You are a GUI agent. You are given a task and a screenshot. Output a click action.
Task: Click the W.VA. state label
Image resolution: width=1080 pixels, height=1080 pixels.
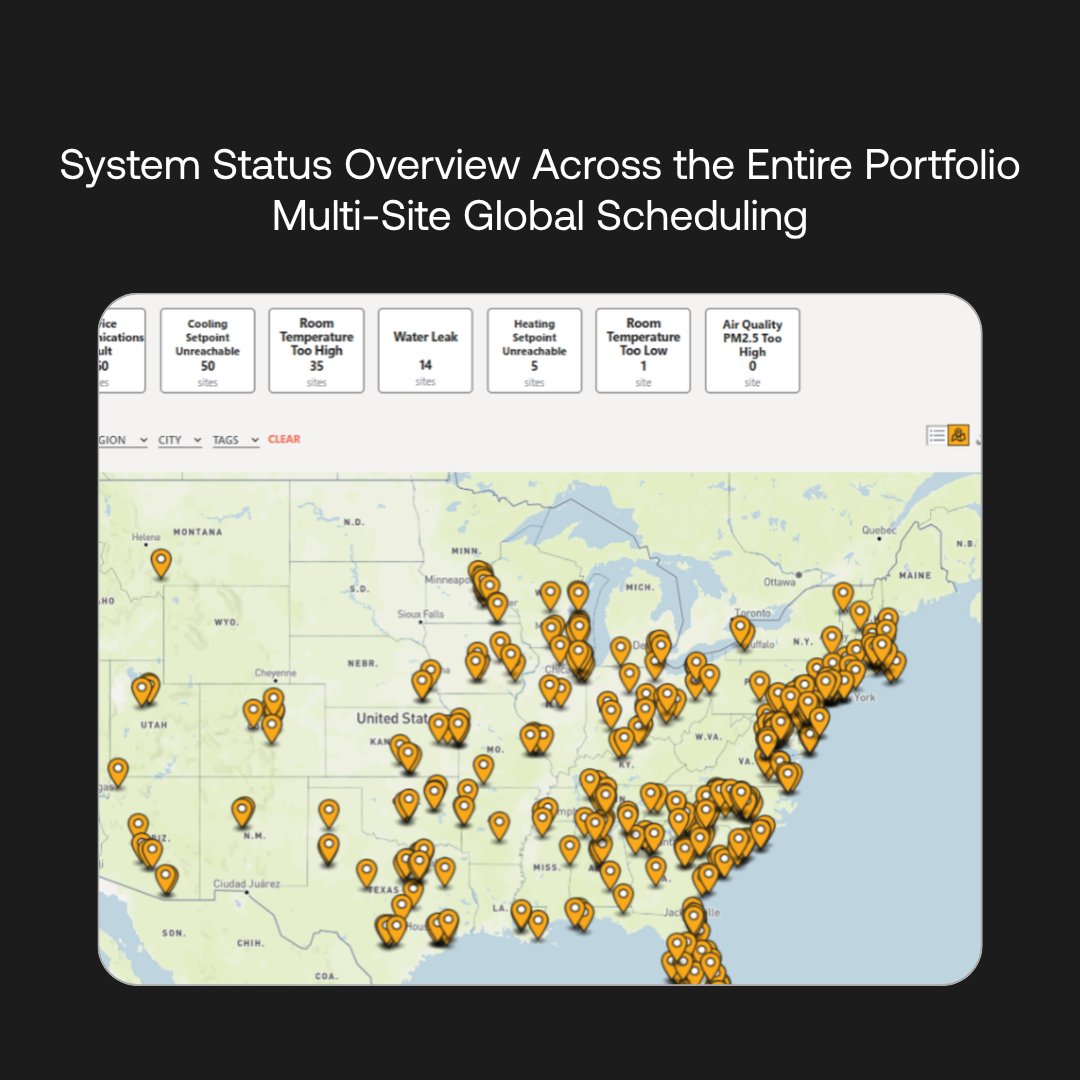pyautogui.click(x=708, y=736)
